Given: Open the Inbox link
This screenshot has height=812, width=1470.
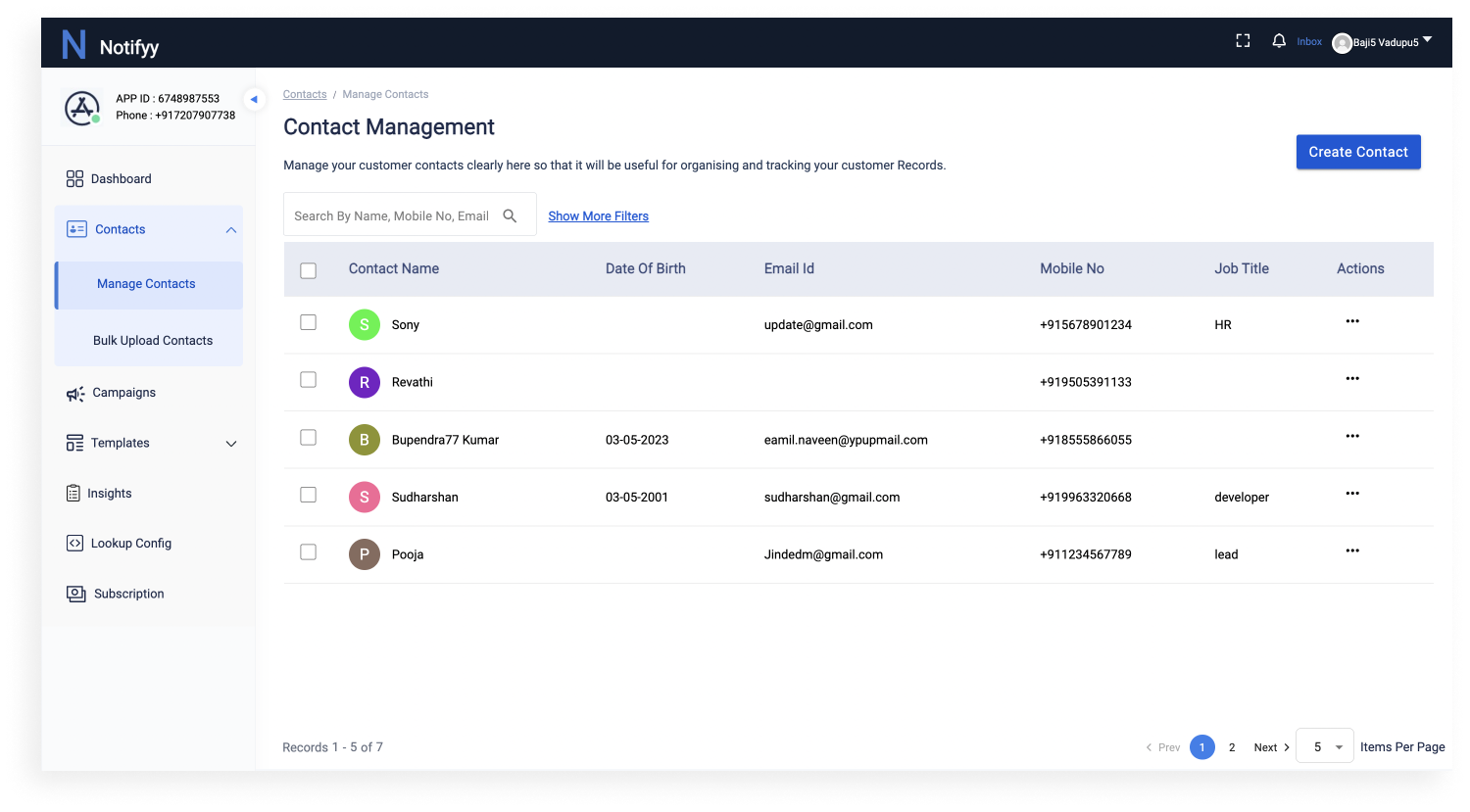Looking at the screenshot, I should click(x=1309, y=41).
